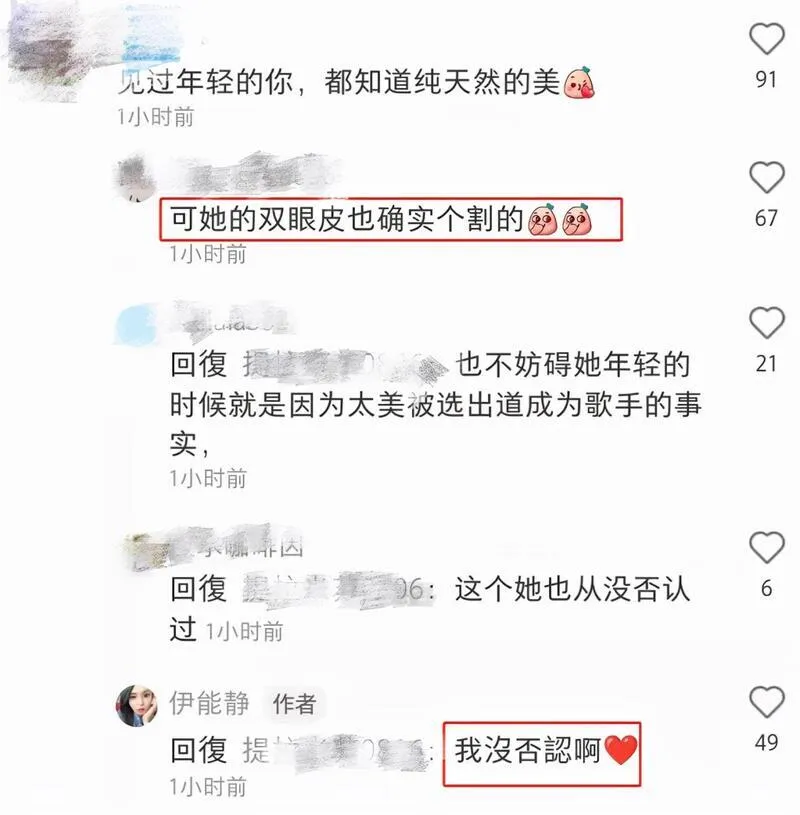Tap the heart beside the 21-like reply

click(x=767, y=323)
